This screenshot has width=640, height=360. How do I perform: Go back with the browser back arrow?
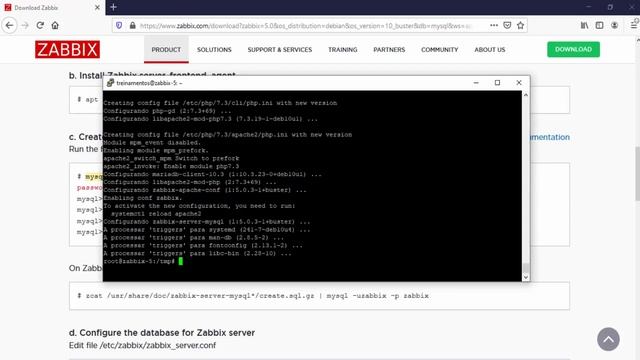tap(9, 25)
